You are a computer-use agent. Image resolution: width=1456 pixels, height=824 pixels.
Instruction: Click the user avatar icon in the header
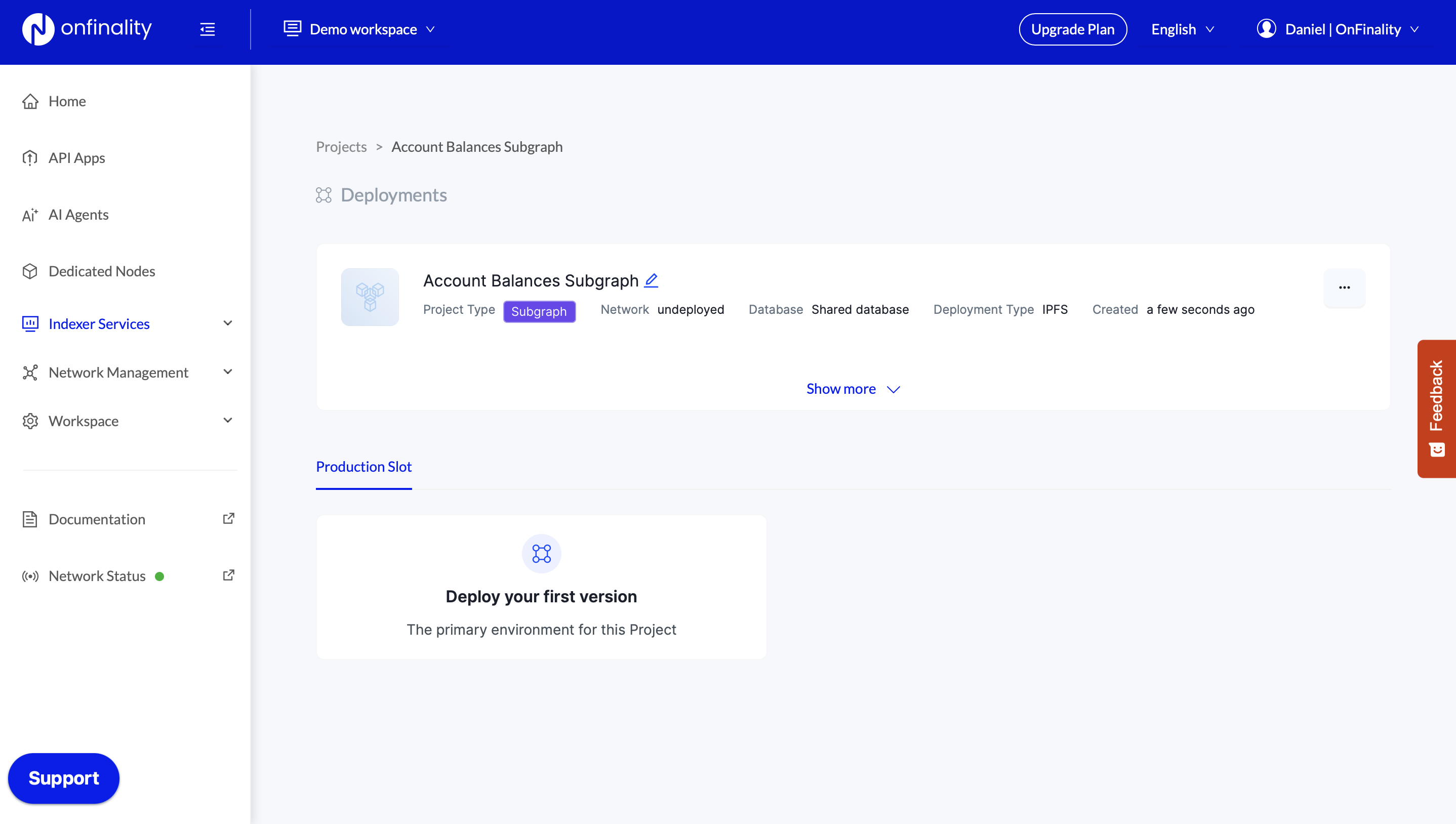click(x=1266, y=29)
